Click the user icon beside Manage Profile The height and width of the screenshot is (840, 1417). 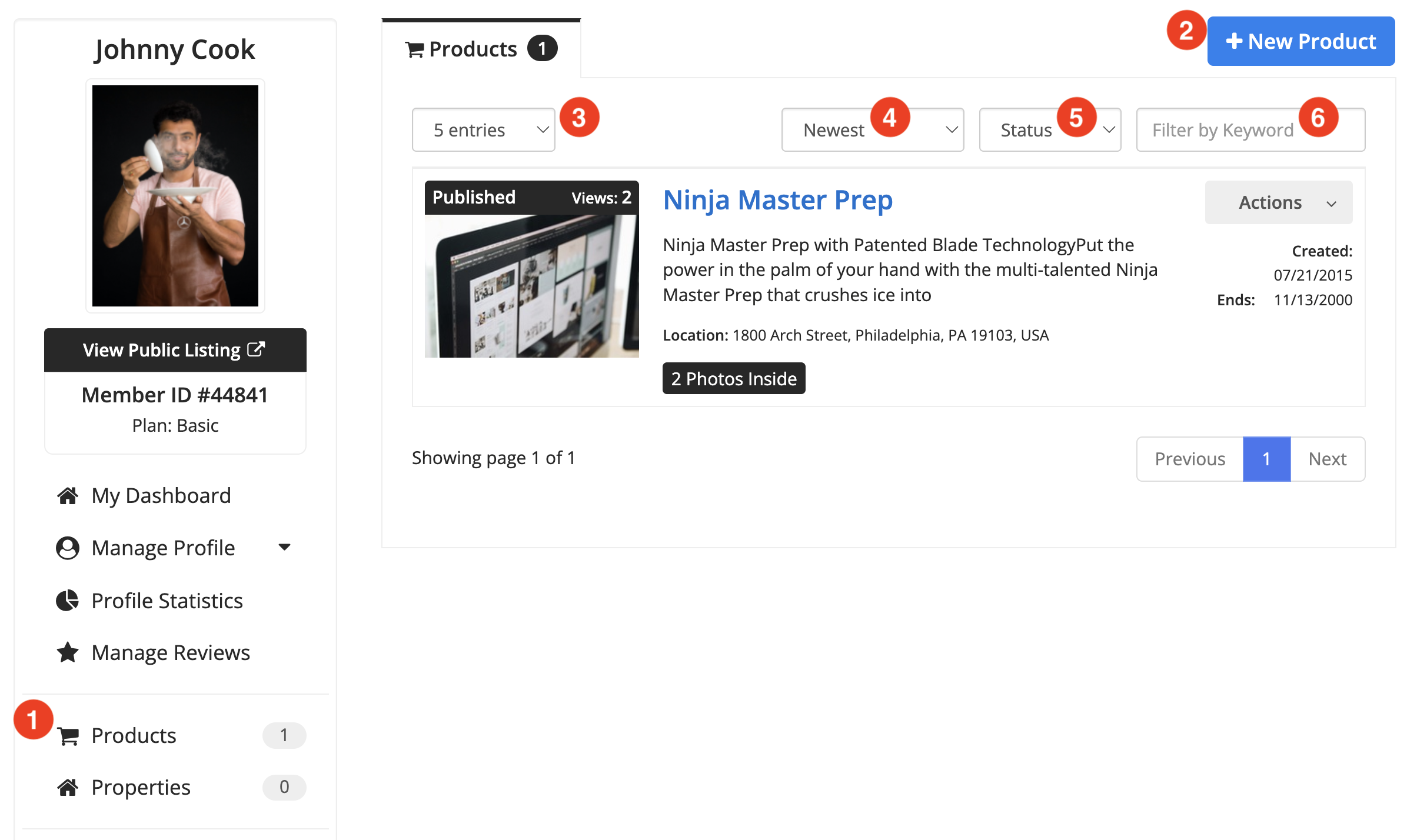pos(67,548)
